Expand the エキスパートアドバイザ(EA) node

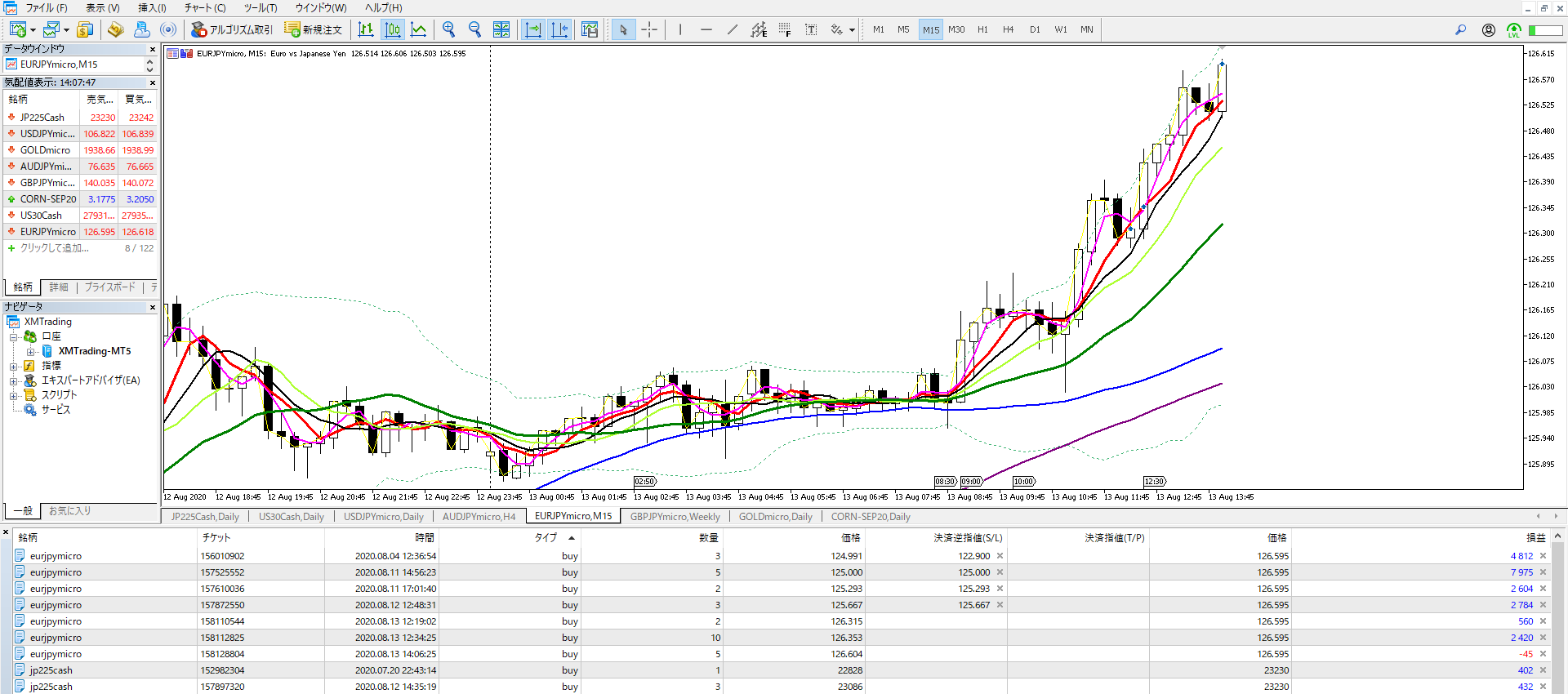(13, 380)
